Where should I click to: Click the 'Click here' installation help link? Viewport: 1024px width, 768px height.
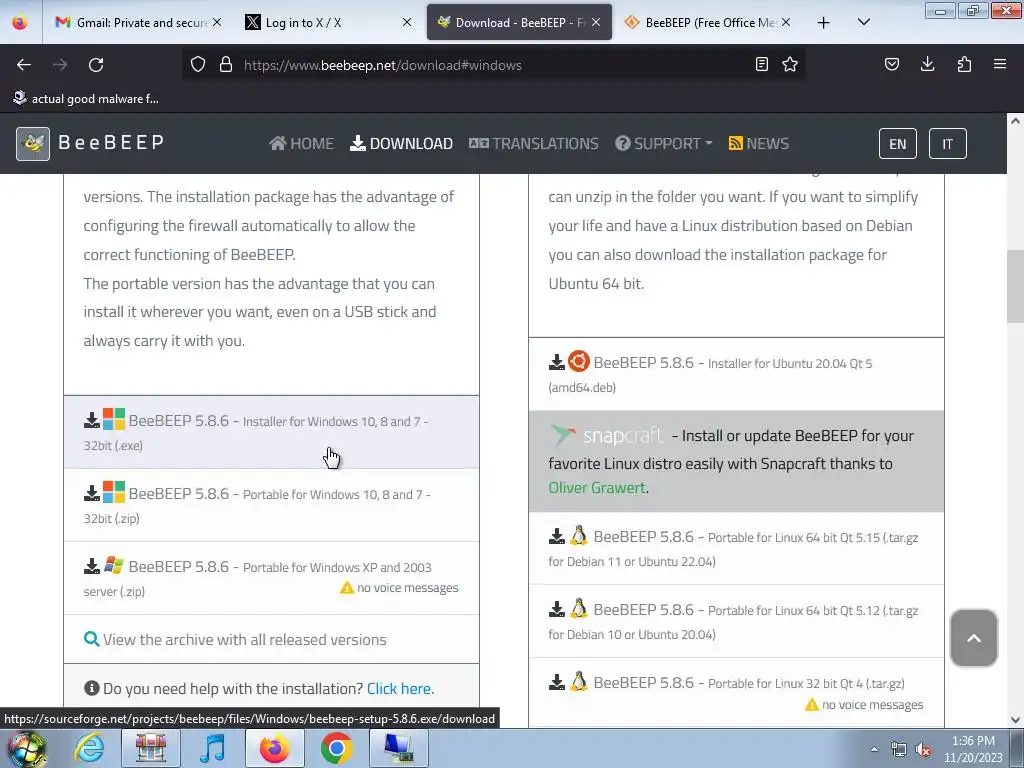398,688
